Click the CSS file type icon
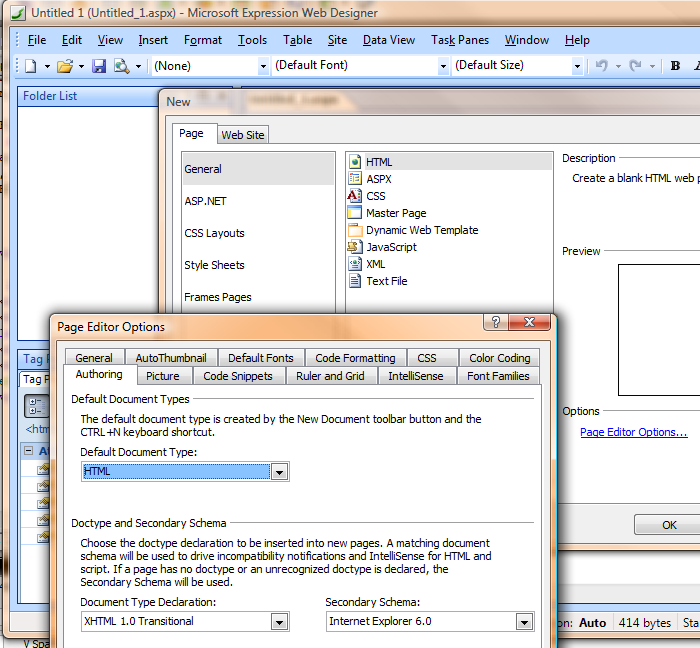This screenshot has width=700, height=648. (x=354, y=195)
